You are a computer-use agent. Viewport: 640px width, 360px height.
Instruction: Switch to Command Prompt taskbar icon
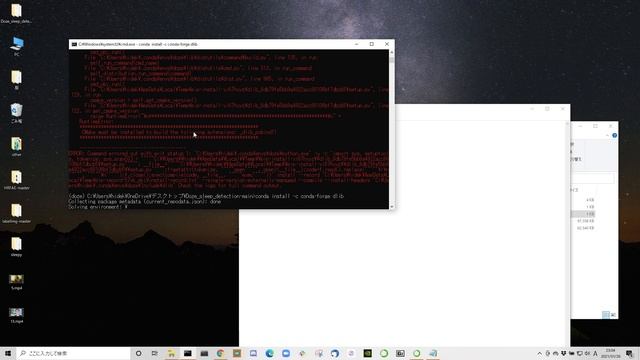[x=188, y=353]
